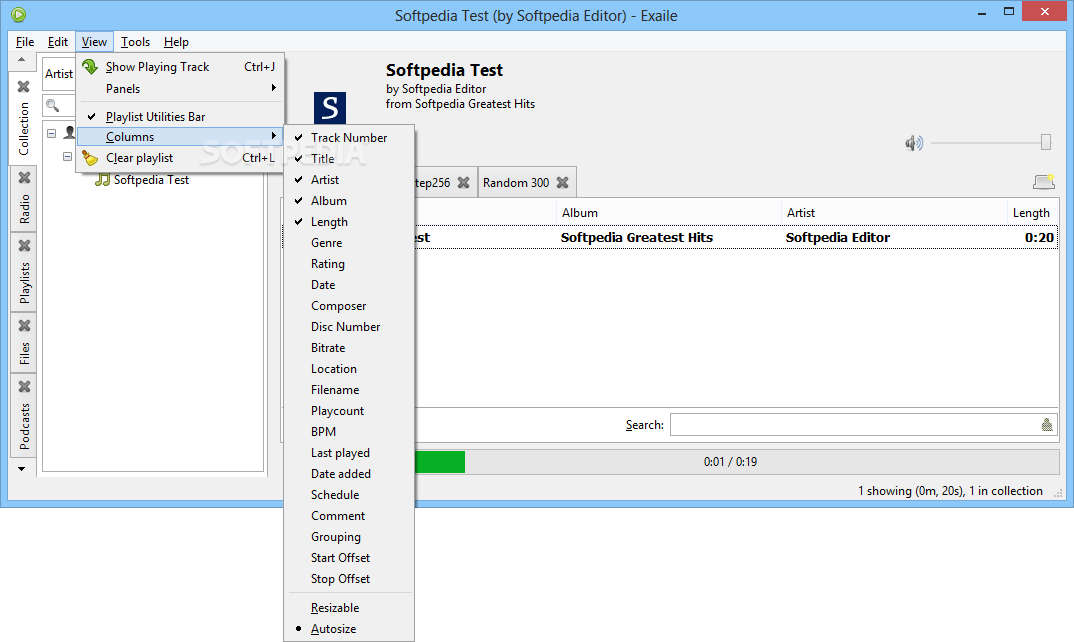Viewport: 1074px width, 642px height.
Task: Uncheck the Length column
Action: 349,222
